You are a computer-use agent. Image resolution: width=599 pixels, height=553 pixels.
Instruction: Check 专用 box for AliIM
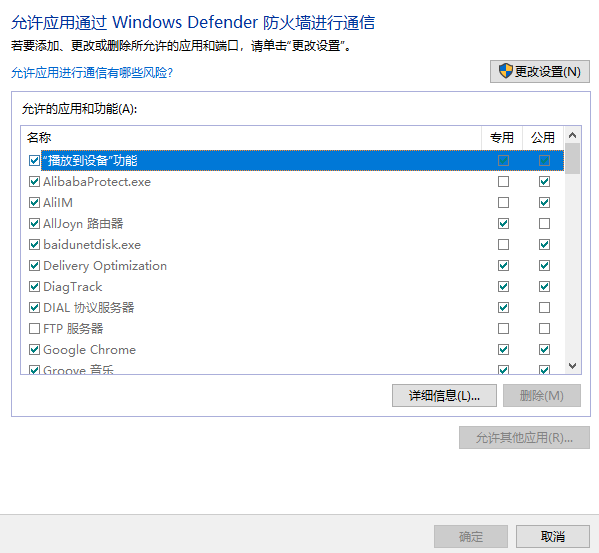point(503,202)
